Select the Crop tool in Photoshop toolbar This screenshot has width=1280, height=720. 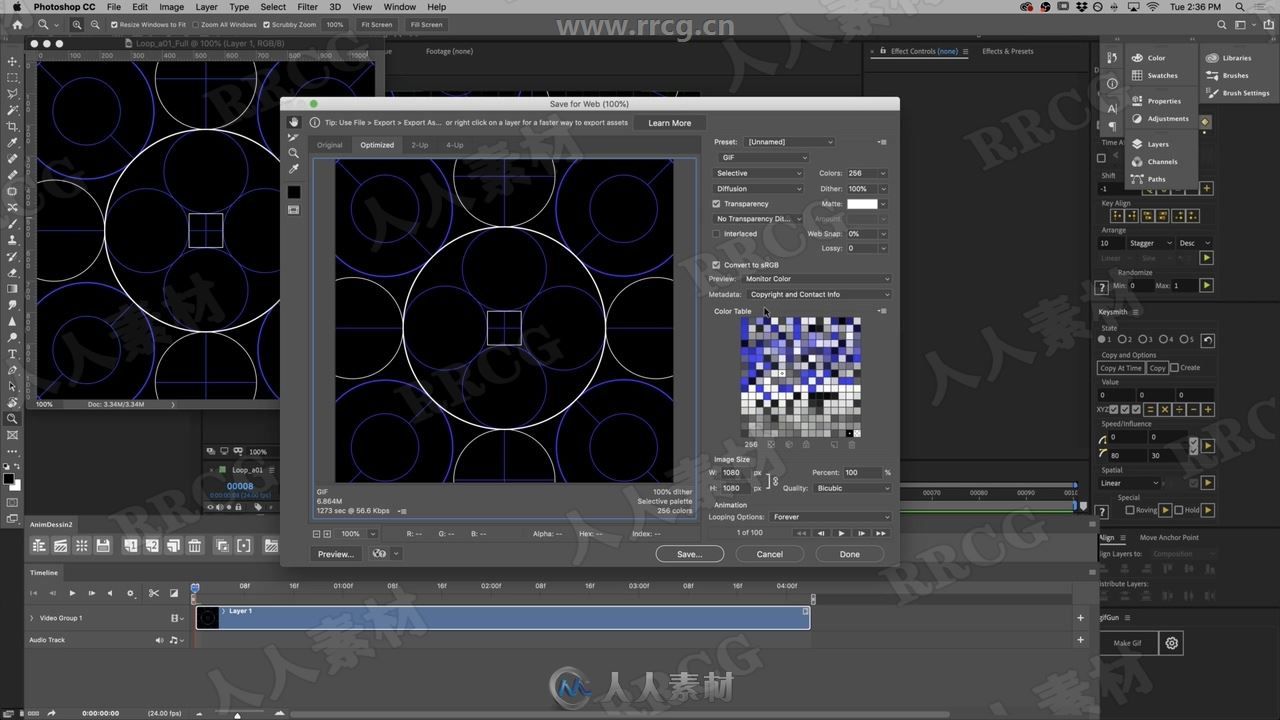point(12,126)
